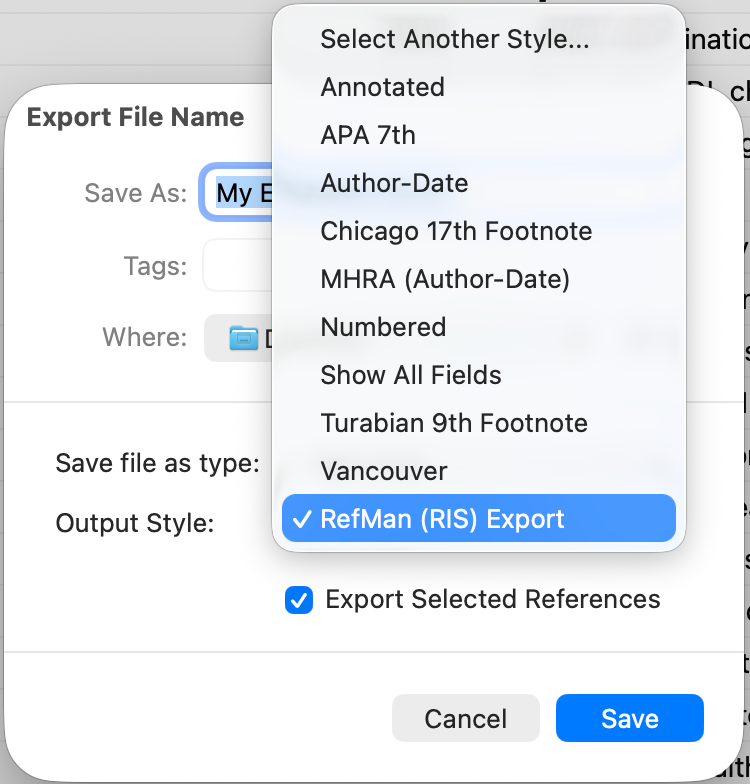Cancel the export dialog
750x784 pixels.
[x=466, y=718]
